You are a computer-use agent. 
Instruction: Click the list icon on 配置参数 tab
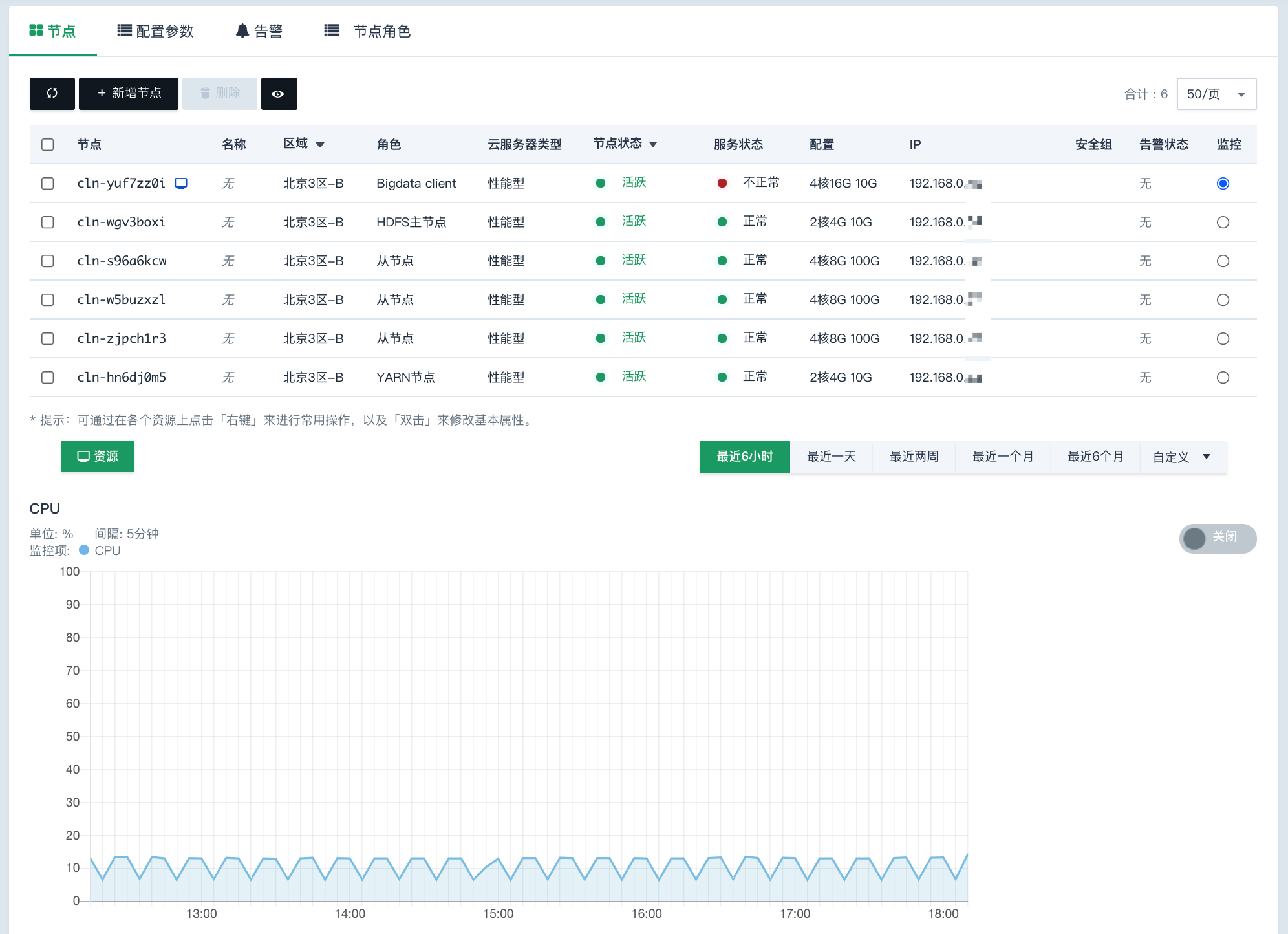(124, 30)
